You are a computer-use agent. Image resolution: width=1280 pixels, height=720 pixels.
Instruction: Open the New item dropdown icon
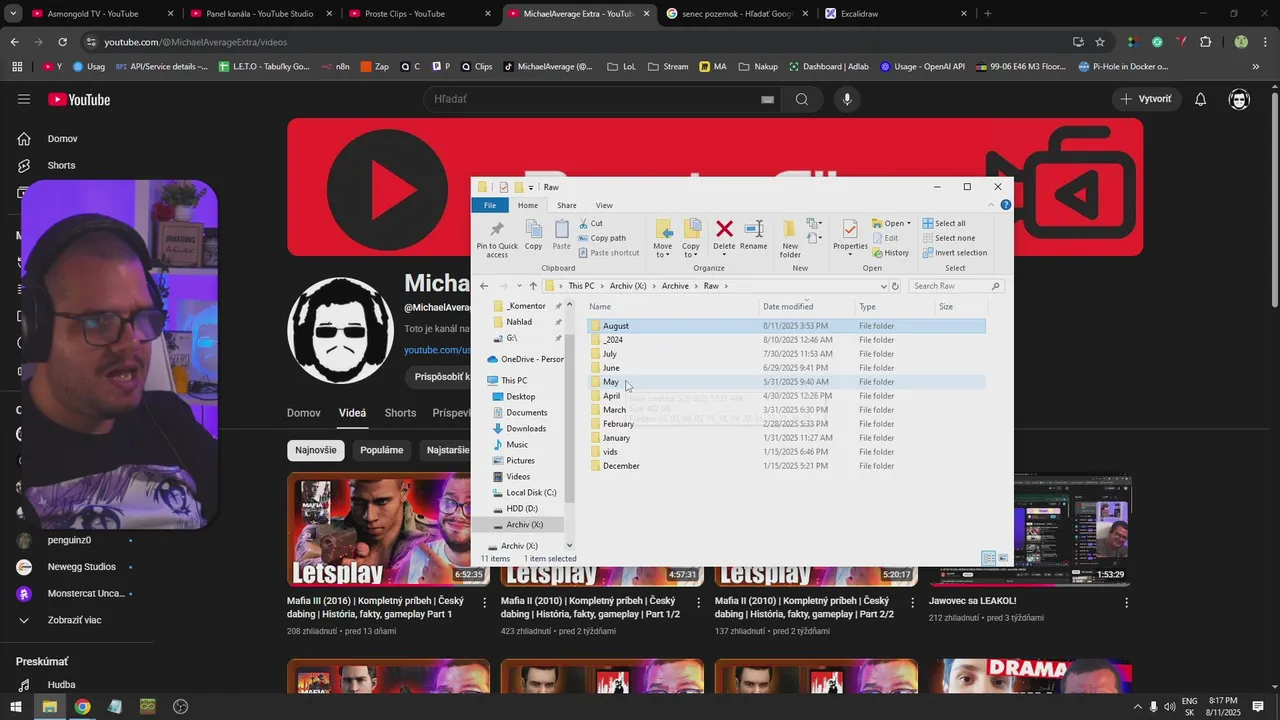pyautogui.click(x=814, y=224)
